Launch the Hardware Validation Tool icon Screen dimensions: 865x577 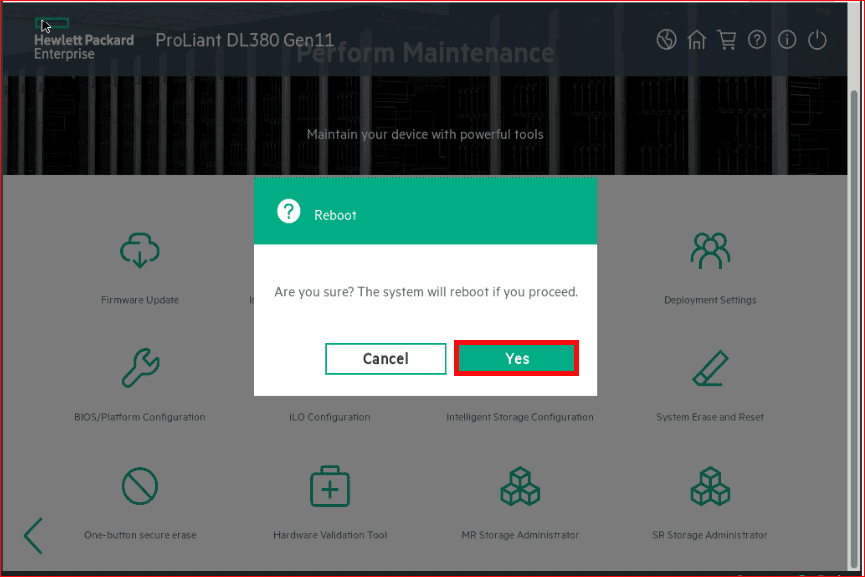click(330, 486)
